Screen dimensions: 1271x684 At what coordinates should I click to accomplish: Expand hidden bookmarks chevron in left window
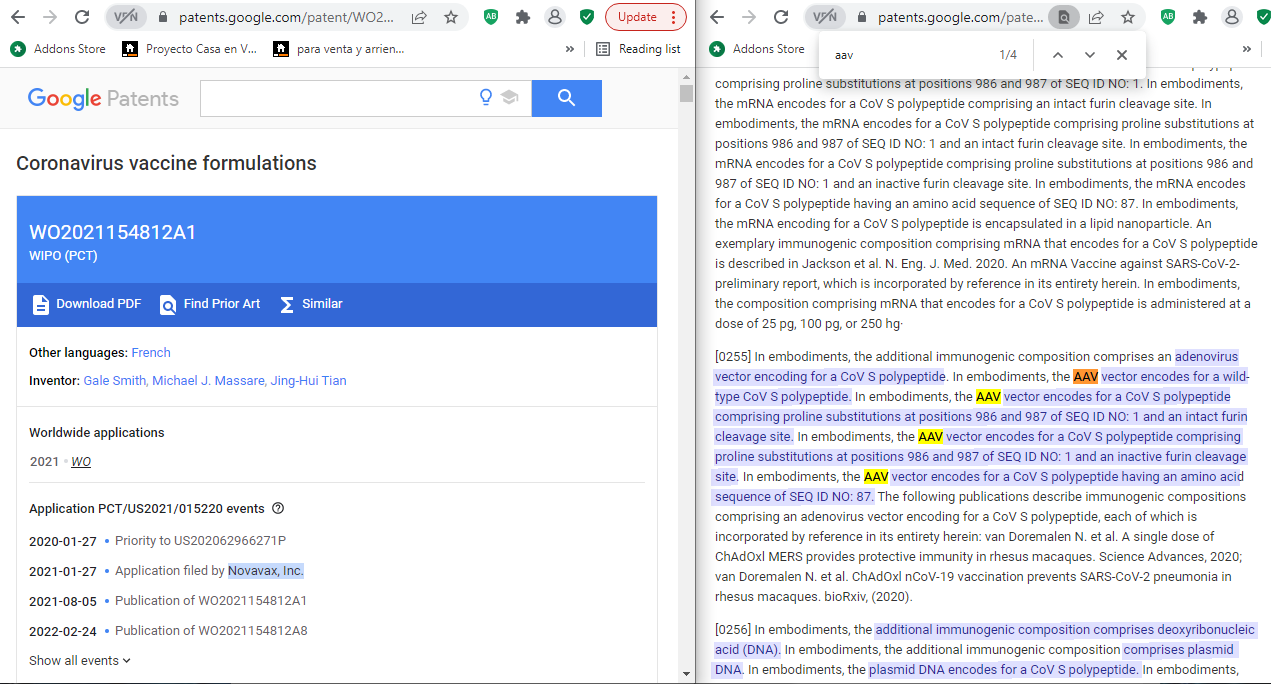570,49
